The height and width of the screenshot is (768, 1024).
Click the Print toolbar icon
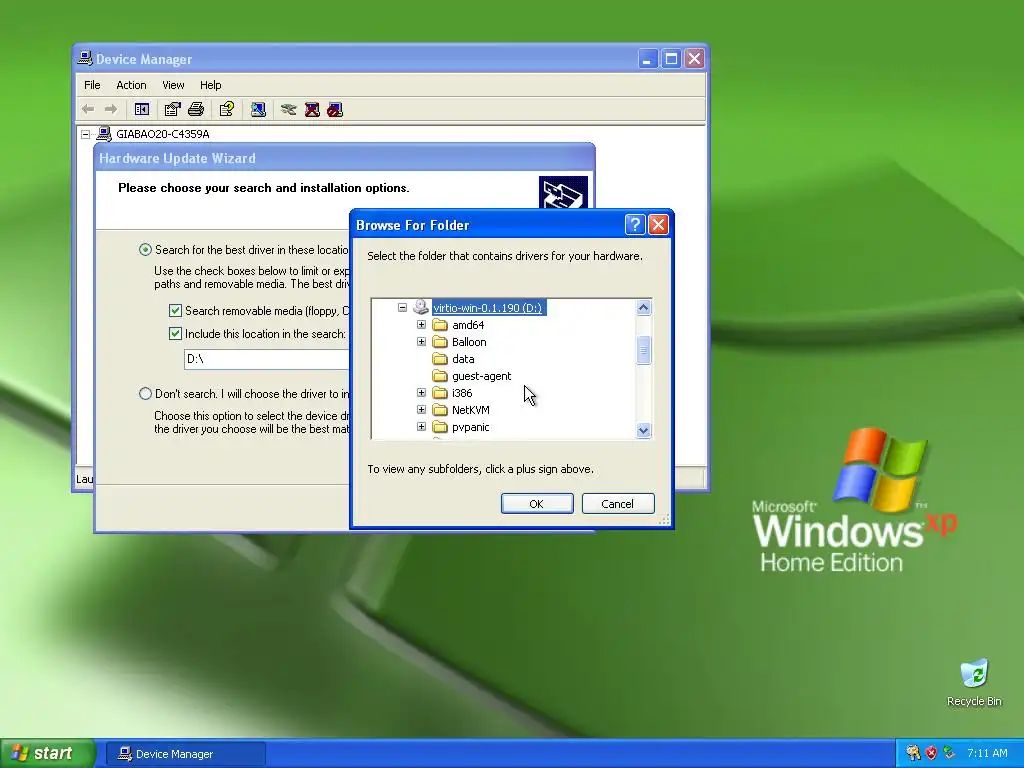point(196,110)
